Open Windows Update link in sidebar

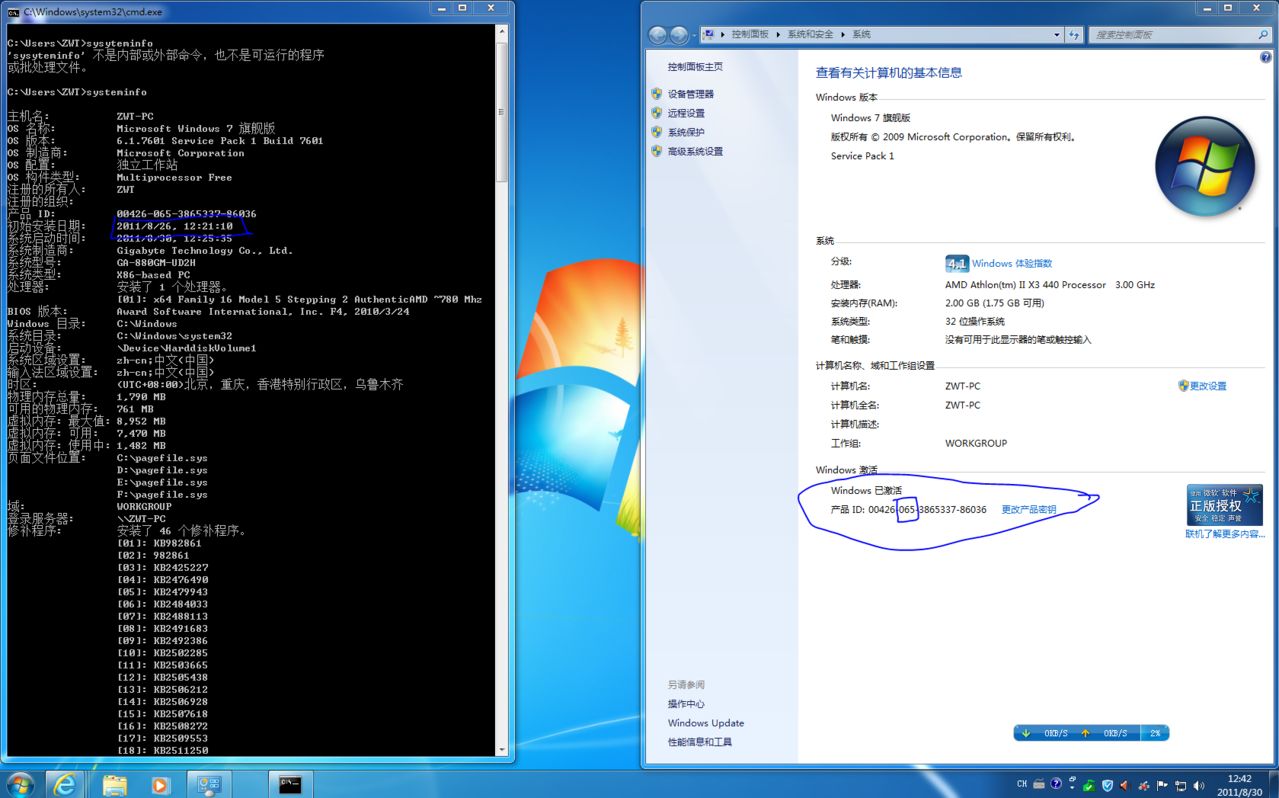click(x=706, y=723)
